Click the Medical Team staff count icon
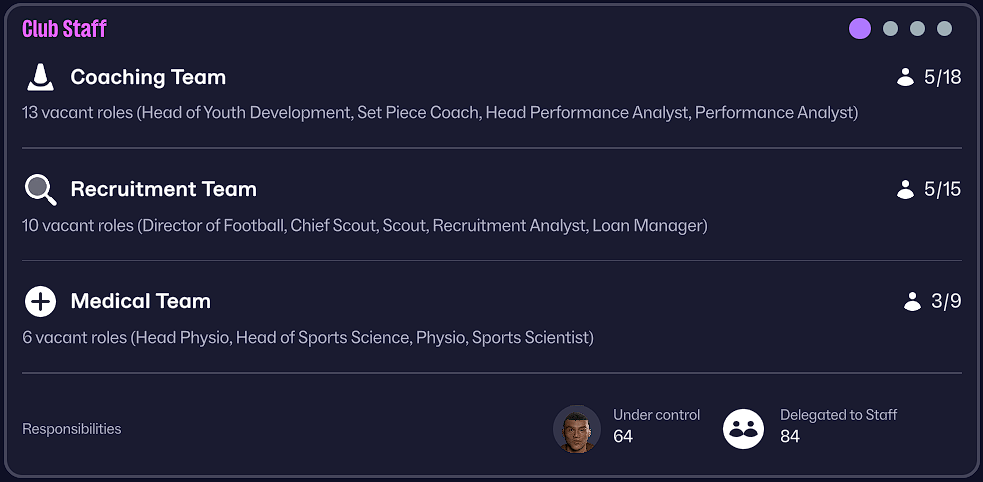 (x=912, y=301)
